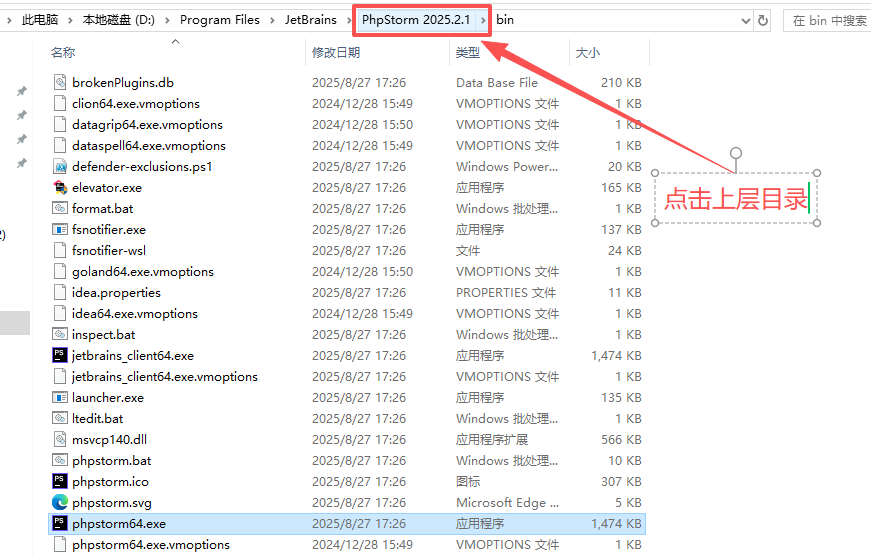Click the refresh button beside address bar

point(764,20)
